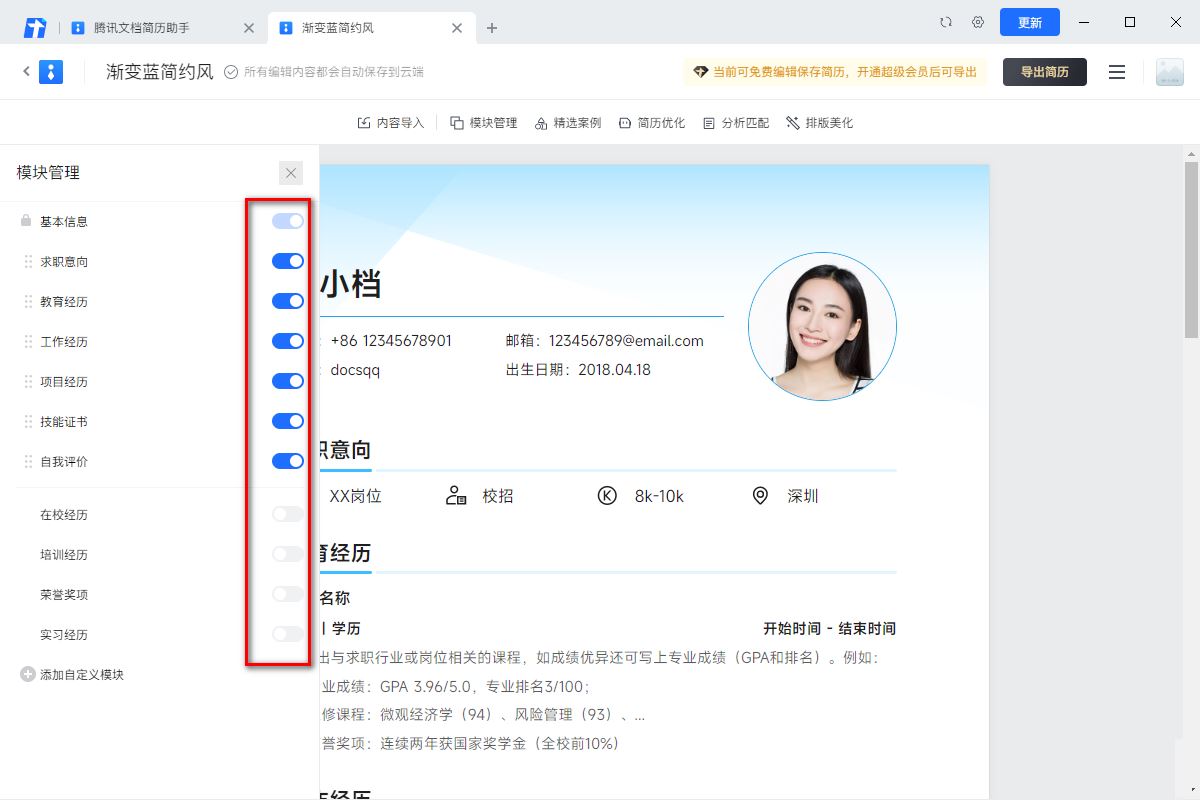
Task: Disable the 教育经历 module switch
Action: pyautogui.click(x=288, y=301)
